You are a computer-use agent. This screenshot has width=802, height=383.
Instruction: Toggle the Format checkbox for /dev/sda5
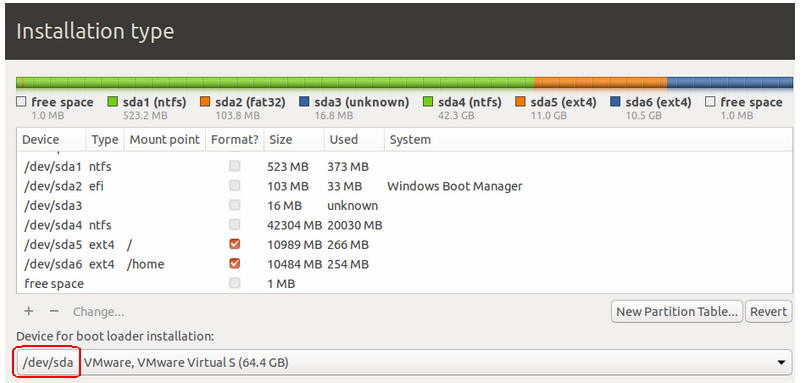pos(235,244)
